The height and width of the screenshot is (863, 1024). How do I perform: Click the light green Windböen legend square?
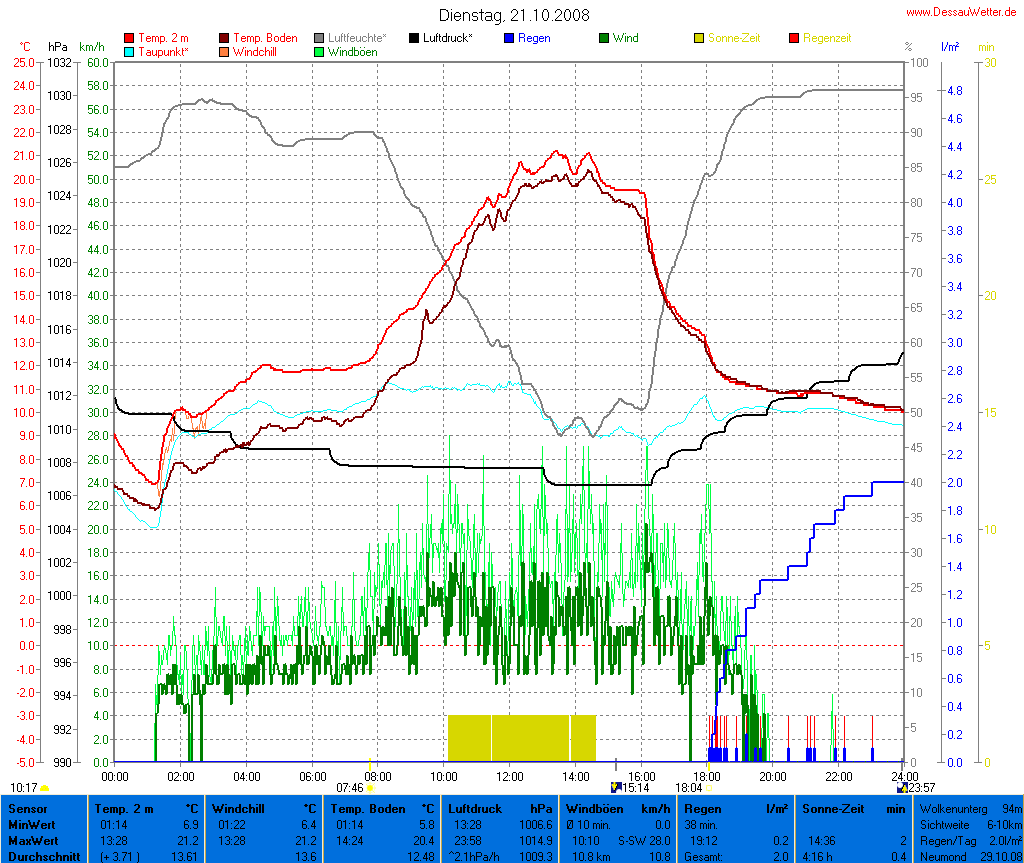(x=319, y=51)
